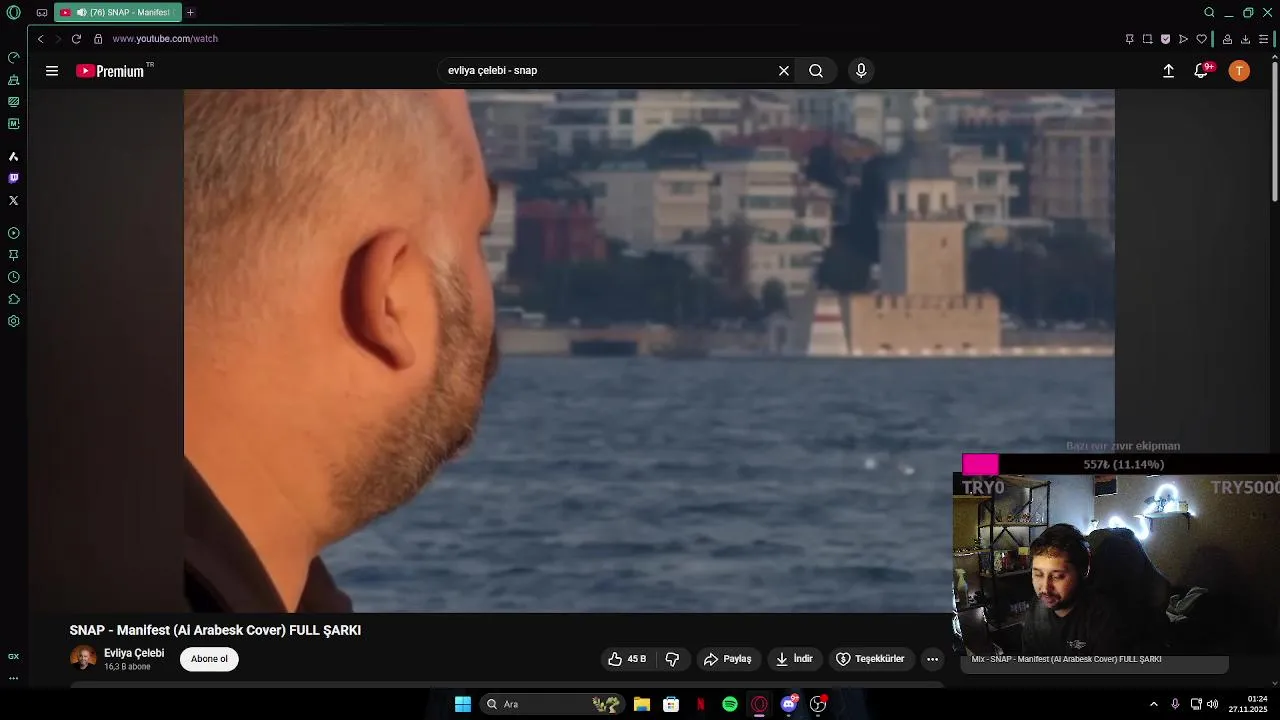Open Evliya Çelebi channel avatar

[x=83, y=658]
